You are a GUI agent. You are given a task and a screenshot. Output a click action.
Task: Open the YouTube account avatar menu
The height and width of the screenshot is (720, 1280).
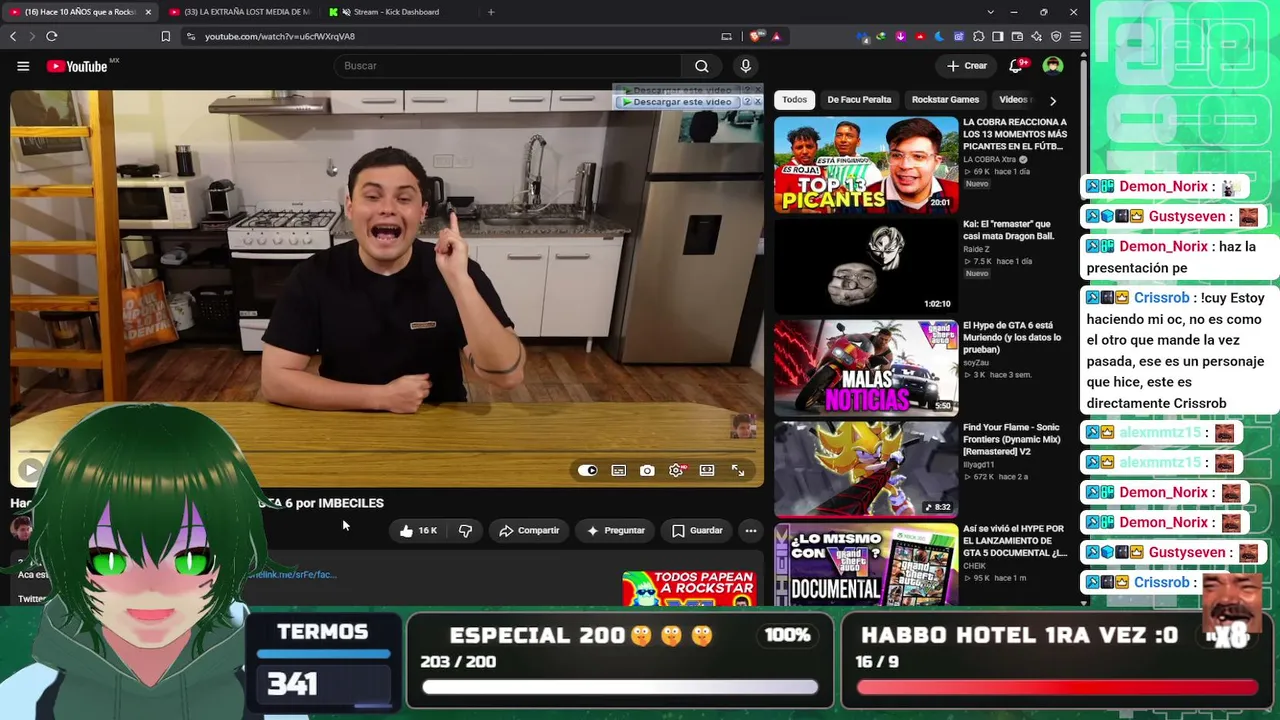point(1053,66)
